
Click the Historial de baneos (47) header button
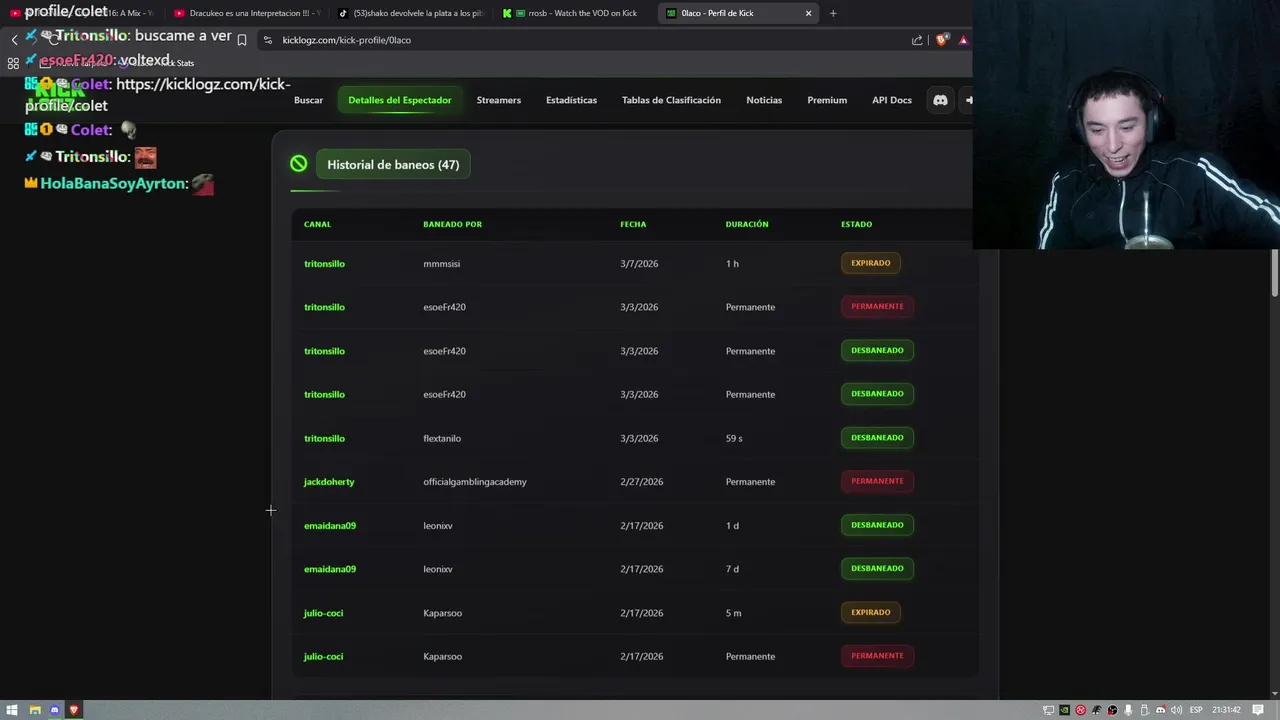click(393, 164)
